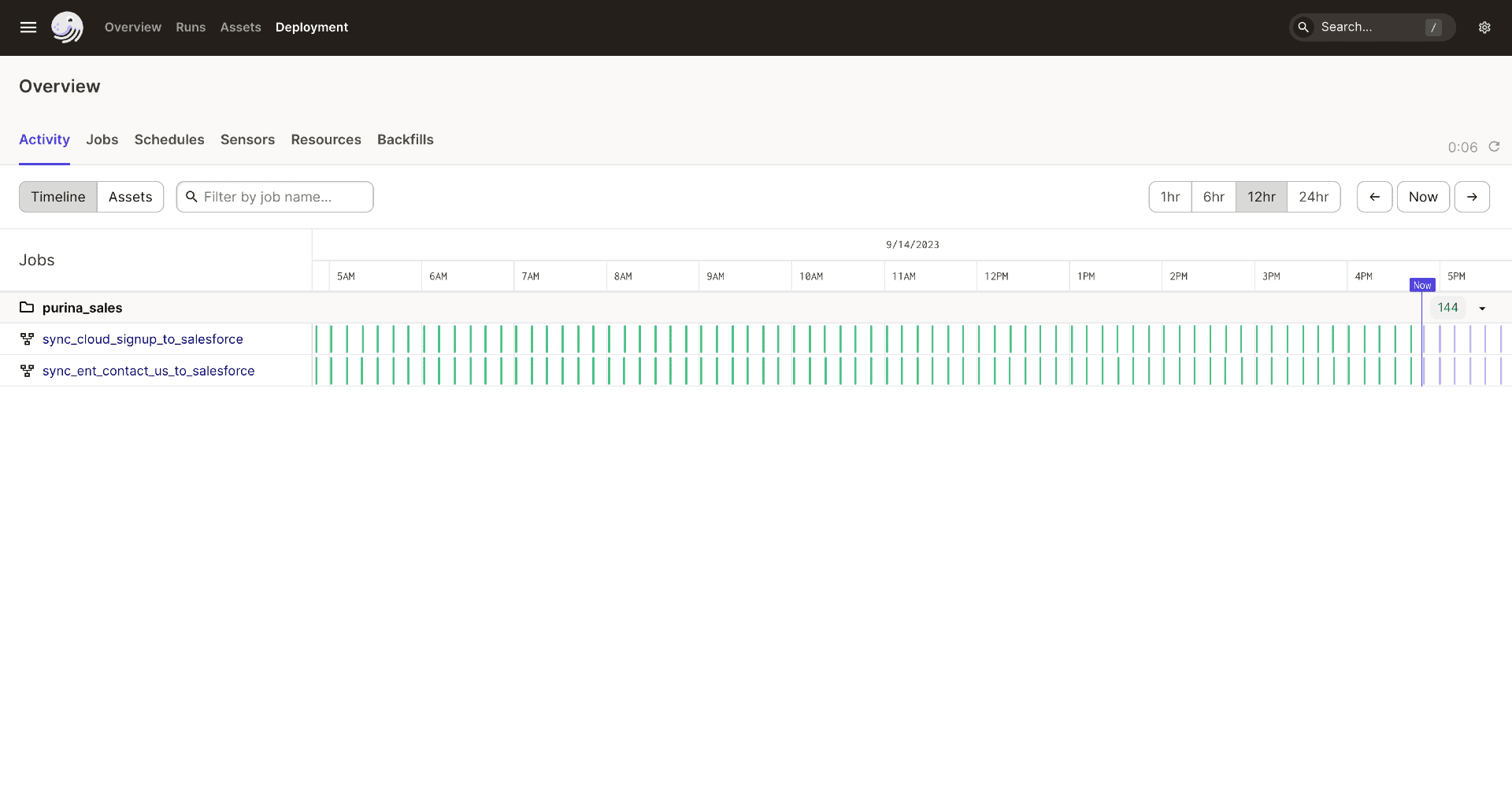Step timeline backward with the left arrow

tap(1374, 197)
